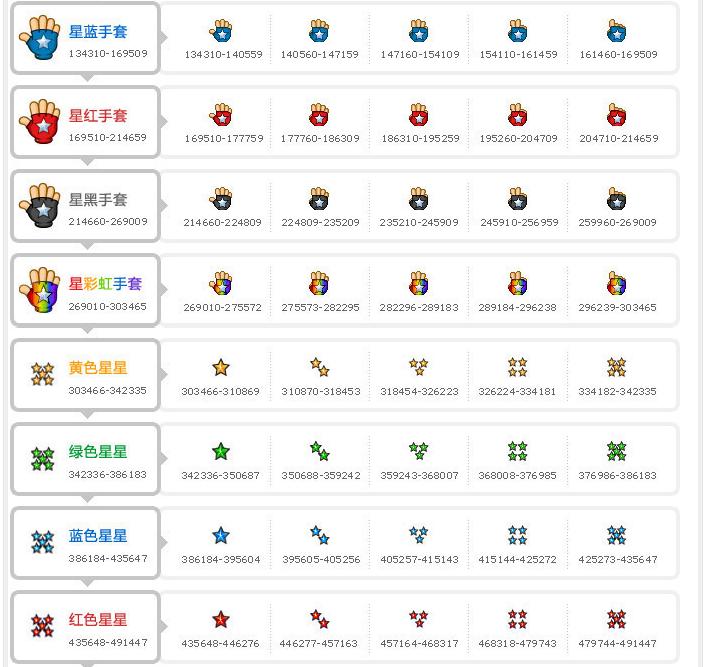Click the 红色星星 level title
The image size is (723, 667).
coord(98,620)
